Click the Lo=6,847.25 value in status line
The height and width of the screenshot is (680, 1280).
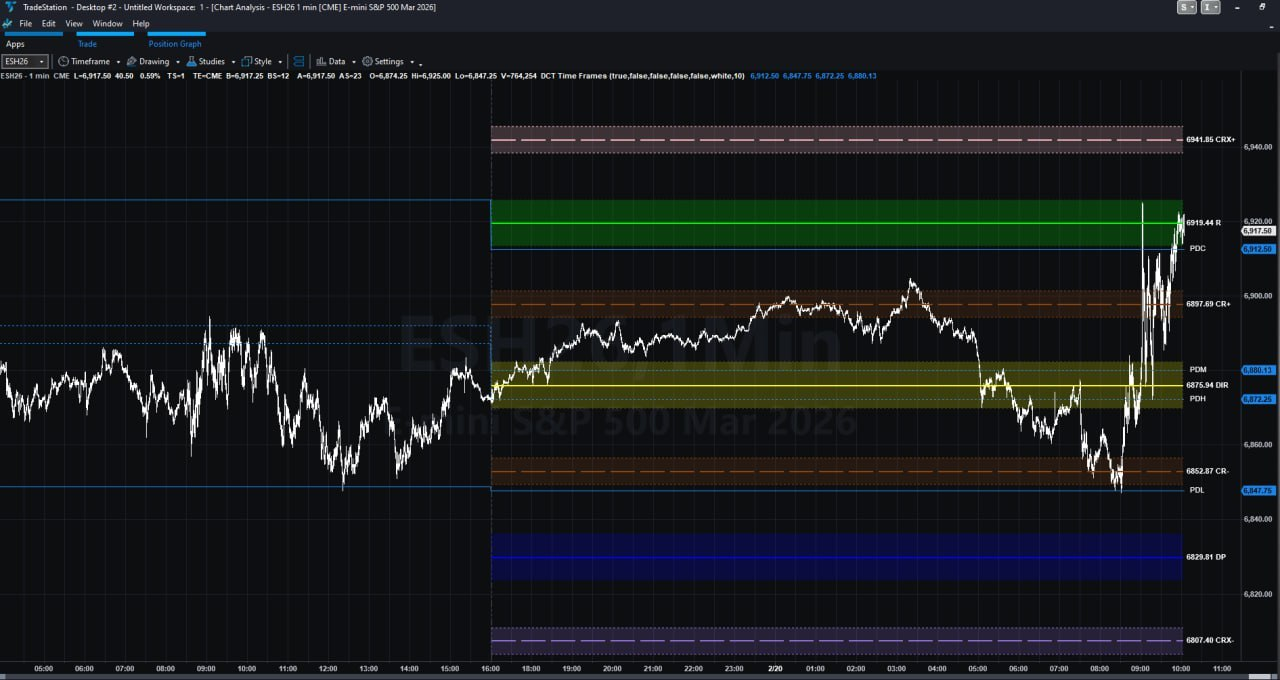click(476, 76)
